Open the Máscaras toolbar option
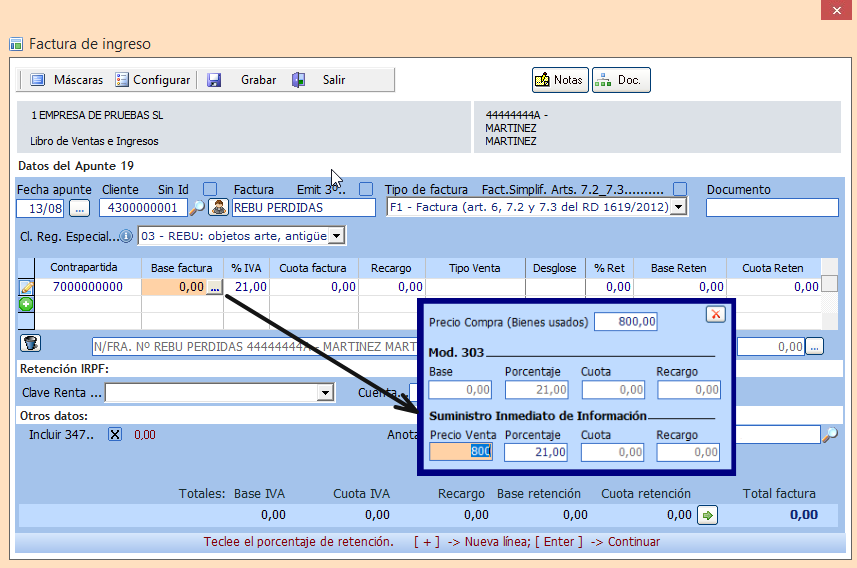Screen dimensions: 857x568 pos(66,80)
